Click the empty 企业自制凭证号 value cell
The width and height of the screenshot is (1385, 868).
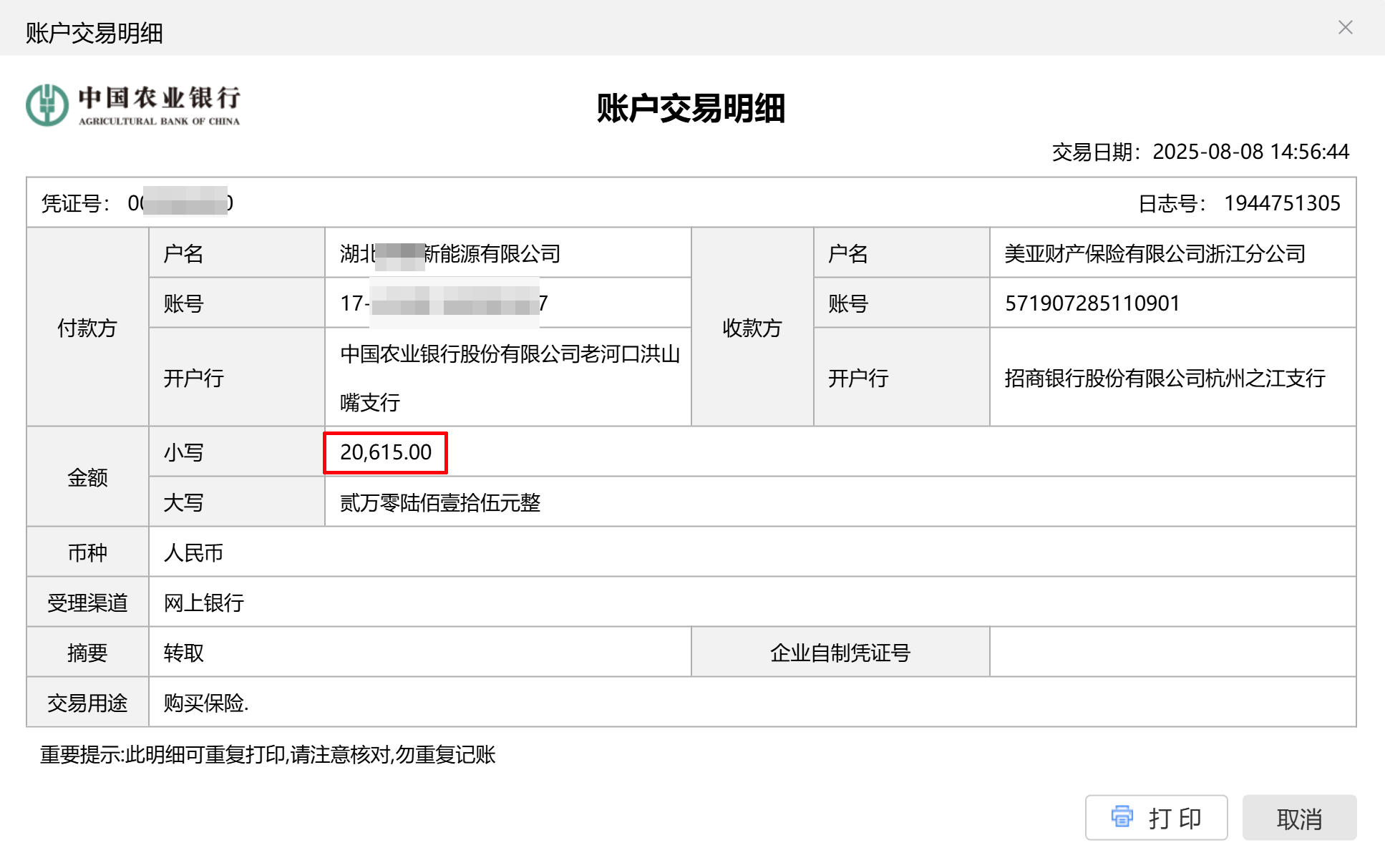coord(1172,652)
